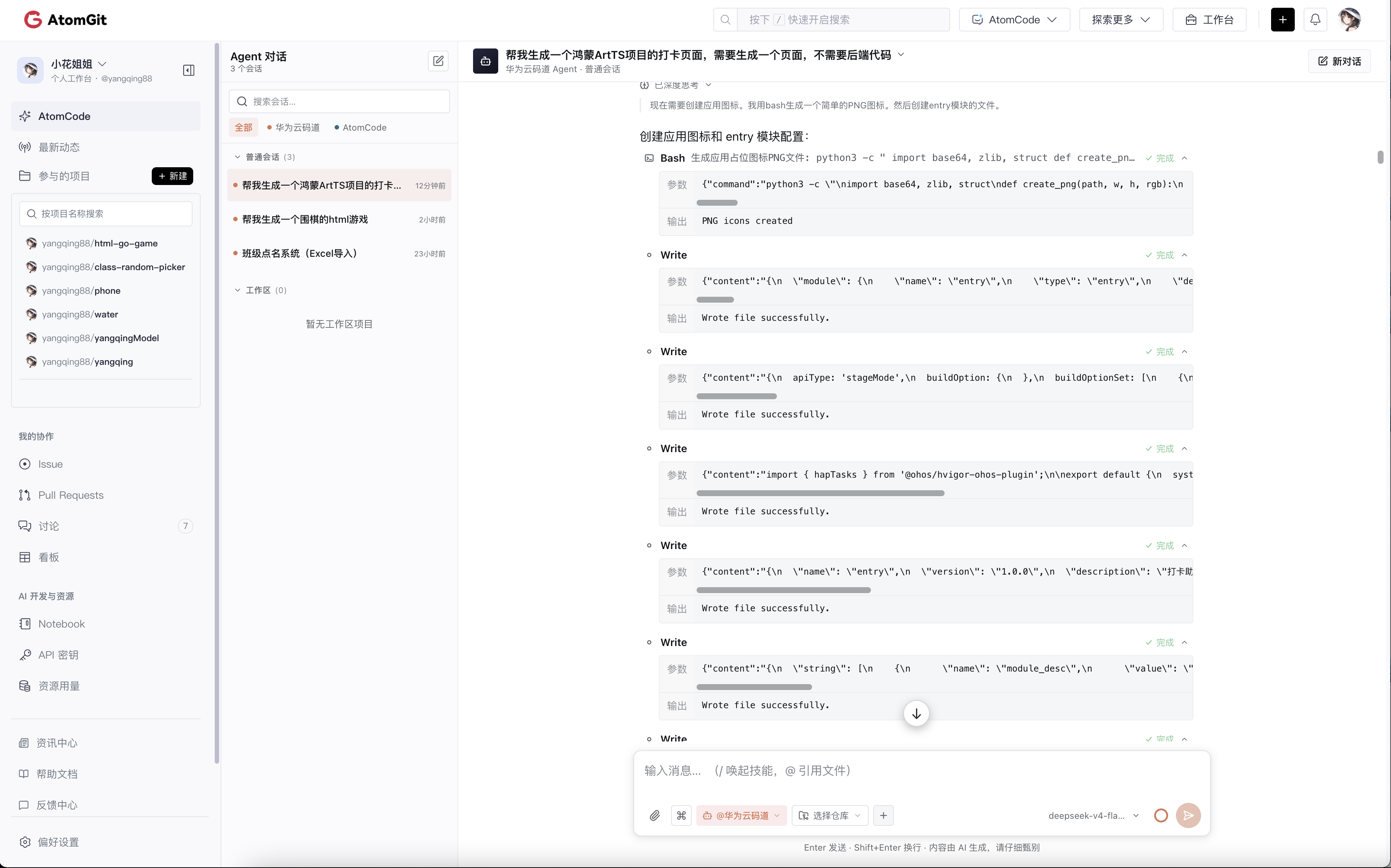Click the page vertical scrollbar thumb
The width and height of the screenshot is (1391, 868).
coord(1380,157)
